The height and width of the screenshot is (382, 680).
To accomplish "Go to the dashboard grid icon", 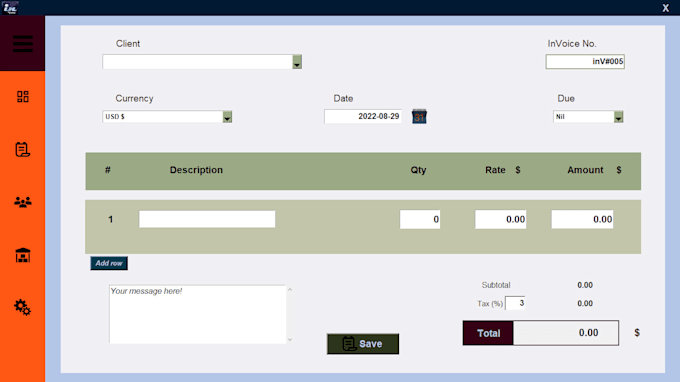I will click(x=23, y=96).
